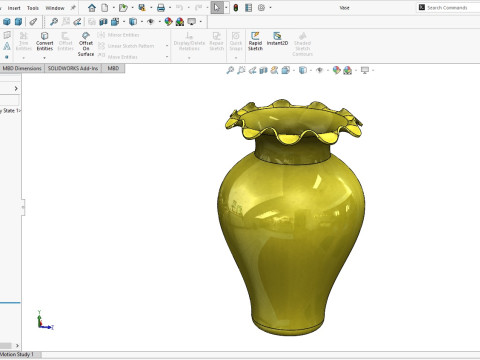This screenshot has width=480, height=360.
Task: Expand the Save dropdown arrow
Action: (x=151, y=8)
